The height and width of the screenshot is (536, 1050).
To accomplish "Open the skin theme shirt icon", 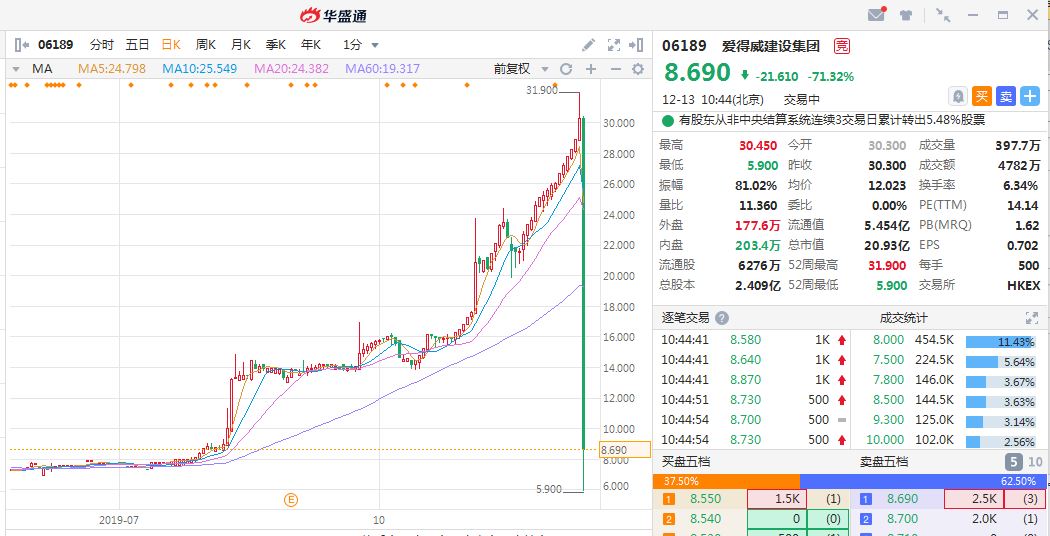I will click(x=906, y=15).
